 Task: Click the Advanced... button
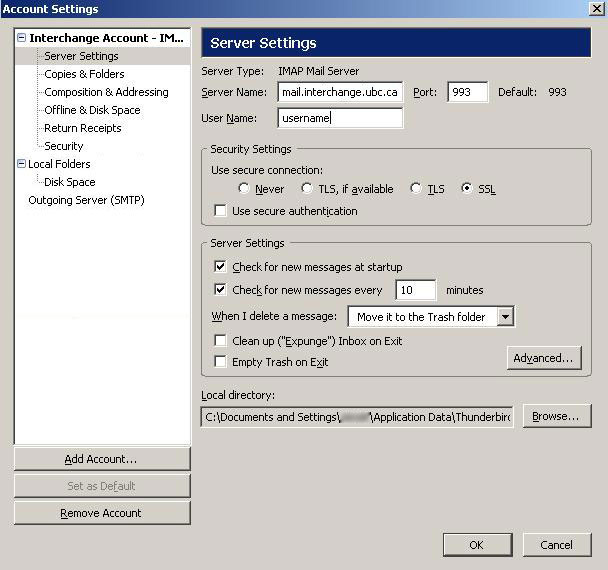(x=543, y=358)
